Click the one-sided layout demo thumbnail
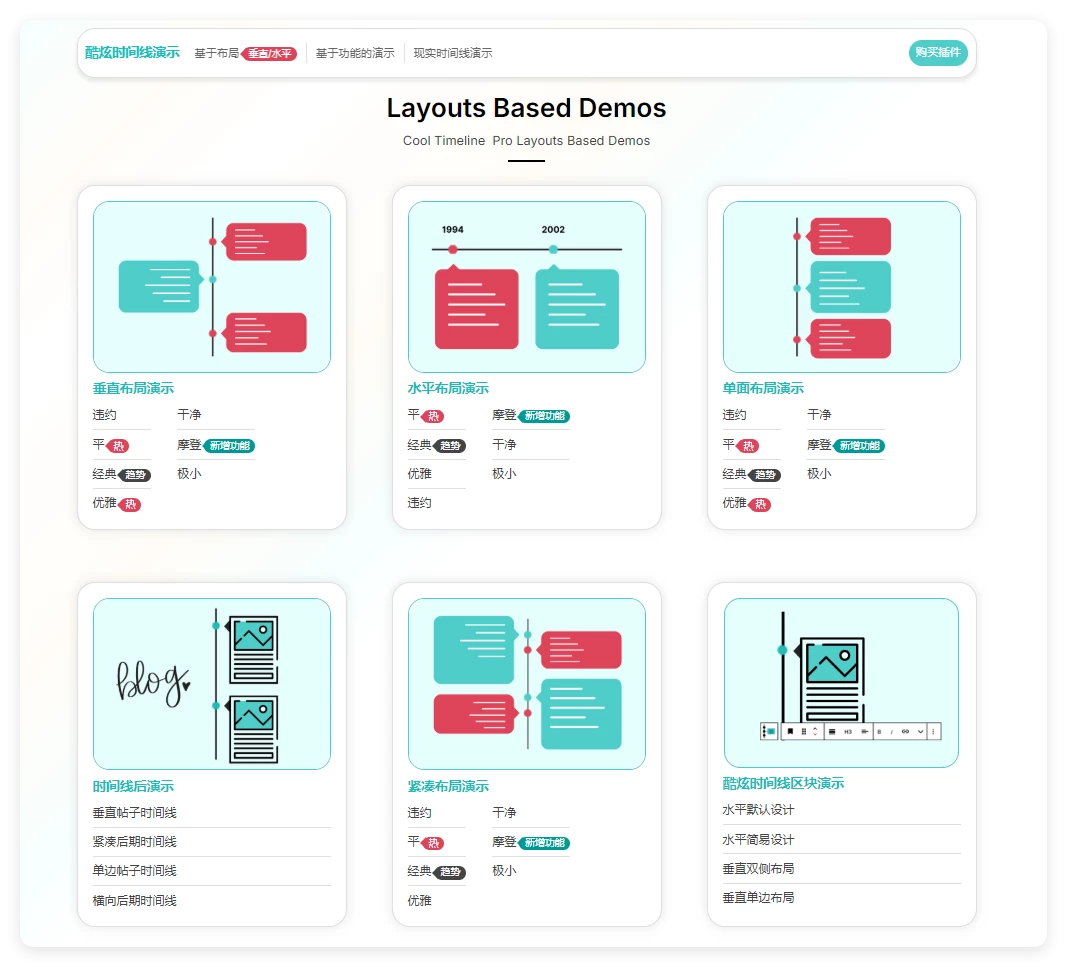The image size is (1067, 967). [841, 287]
